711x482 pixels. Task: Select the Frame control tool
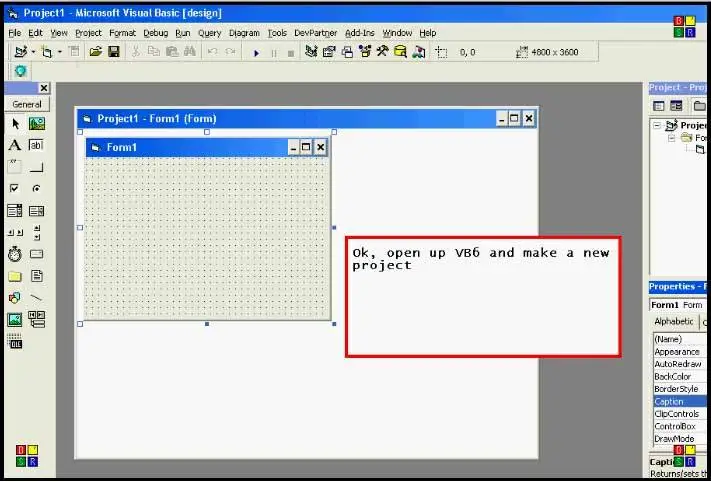pyautogui.click(x=15, y=167)
